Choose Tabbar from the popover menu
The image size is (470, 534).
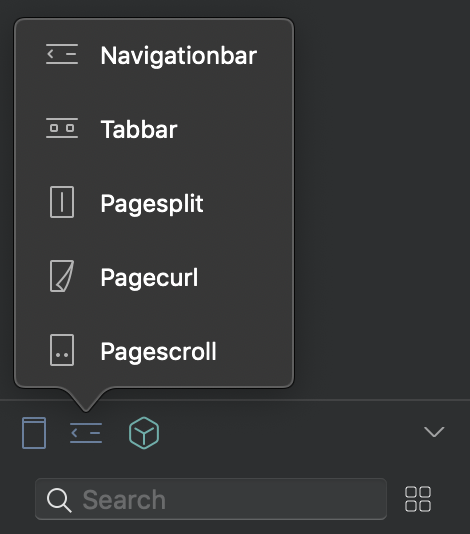click(x=154, y=129)
